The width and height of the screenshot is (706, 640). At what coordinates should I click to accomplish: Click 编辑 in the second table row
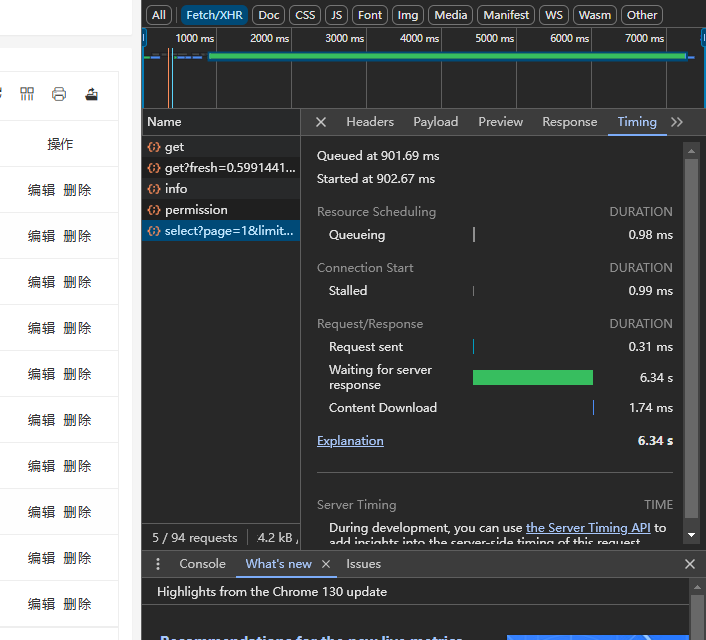pyautogui.click(x=41, y=236)
